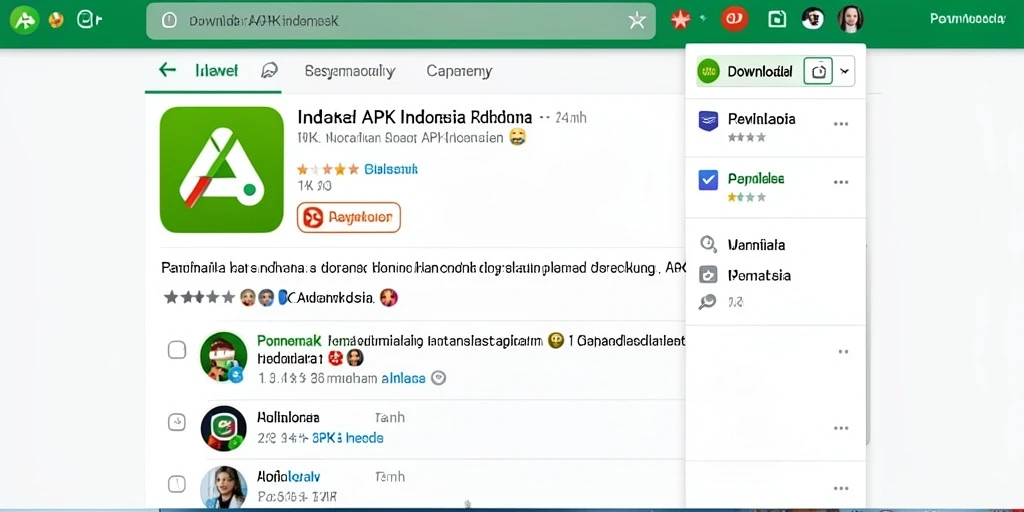
Task: Open the three-dot menu beside Ponnemak review
Action: tap(843, 352)
